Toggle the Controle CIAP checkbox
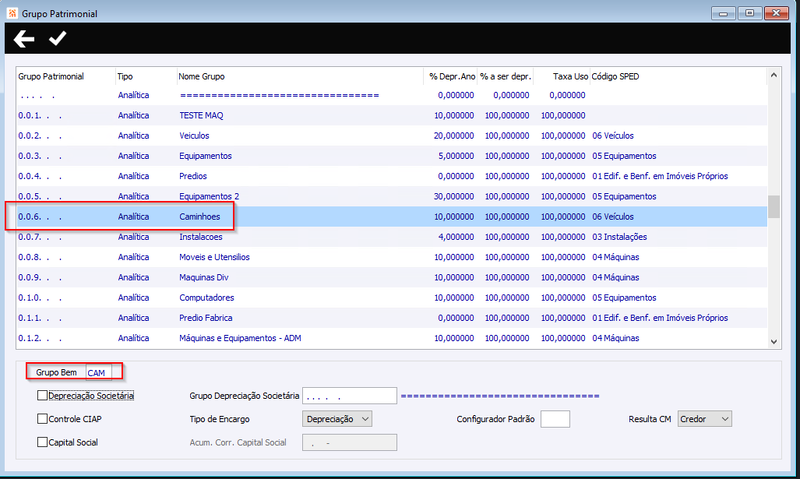The image size is (800, 479). click(x=42, y=419)
